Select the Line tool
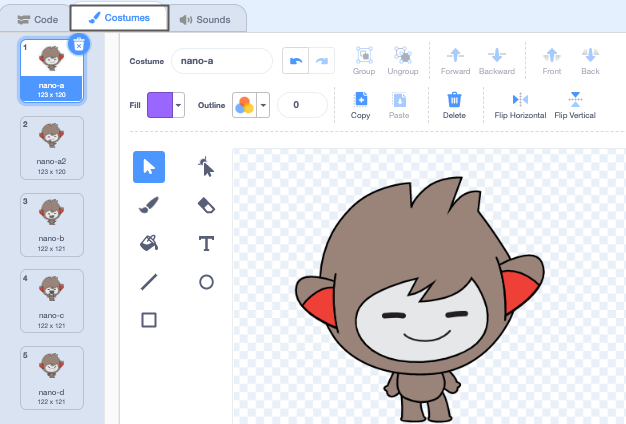This screenshot has height=424, width=626. pyautogui.click(x=149, y=282)
